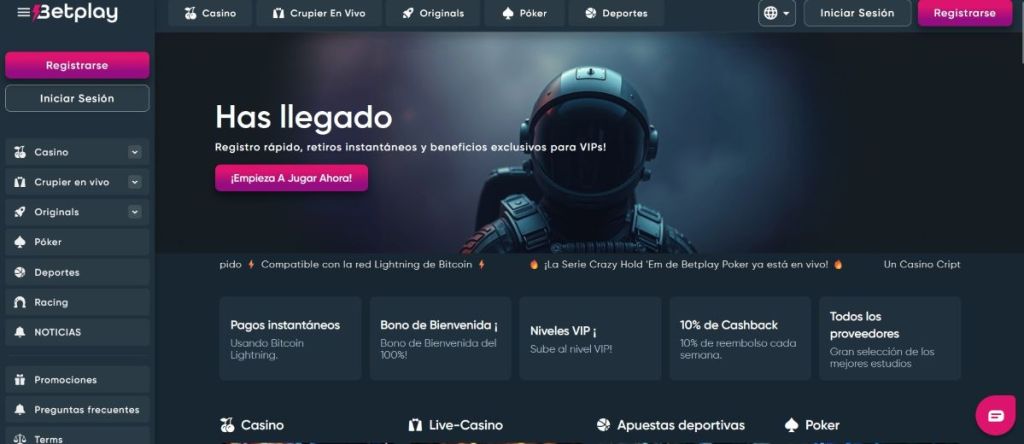The height and width of the screenshot is (444, 1024).
Task: Expand the Originals sidebar chevron
Action: 135,212
